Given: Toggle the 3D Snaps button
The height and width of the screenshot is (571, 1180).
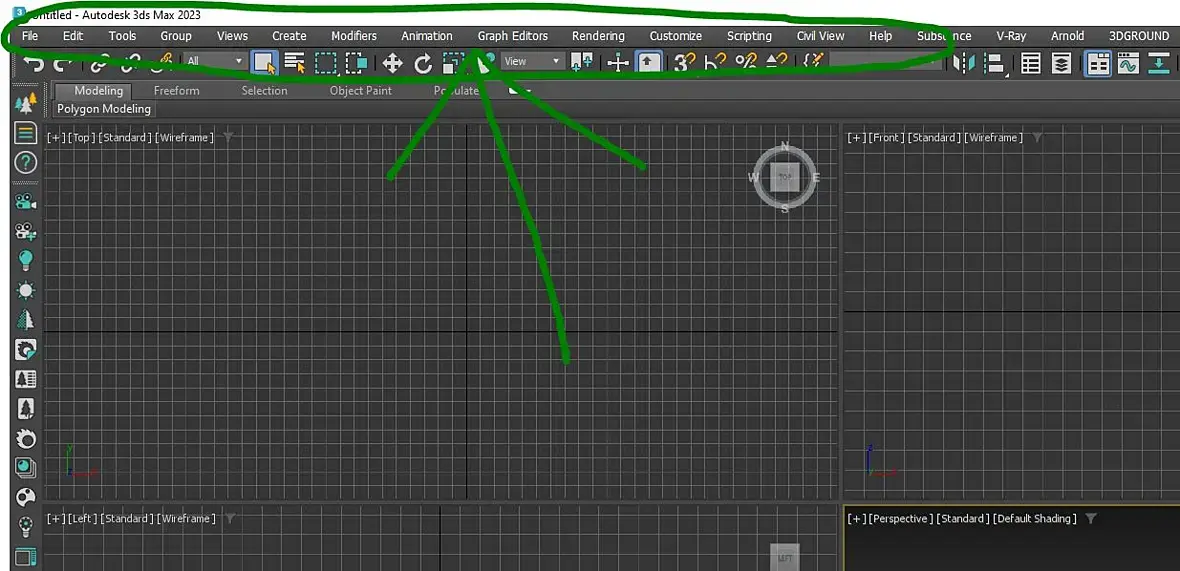Looking at the screenshot, I should tap(684, 62).
